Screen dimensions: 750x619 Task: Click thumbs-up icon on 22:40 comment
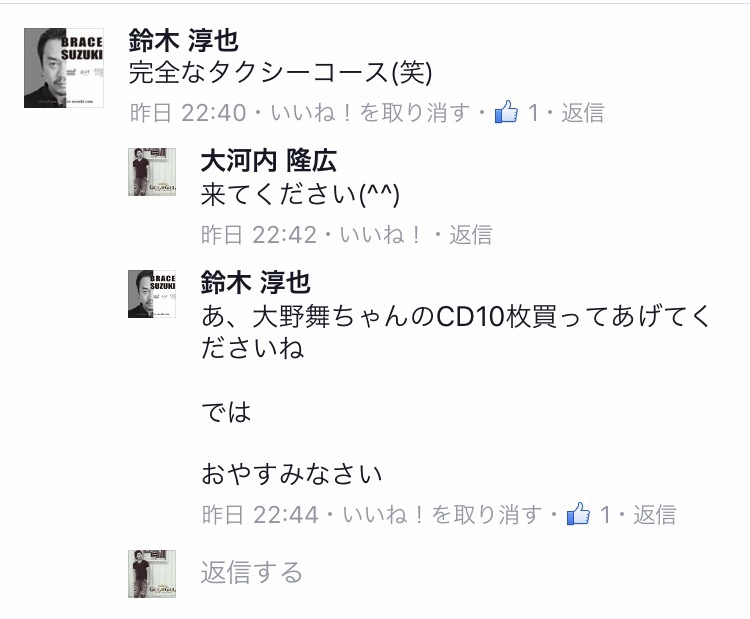(x=506, y=112)
